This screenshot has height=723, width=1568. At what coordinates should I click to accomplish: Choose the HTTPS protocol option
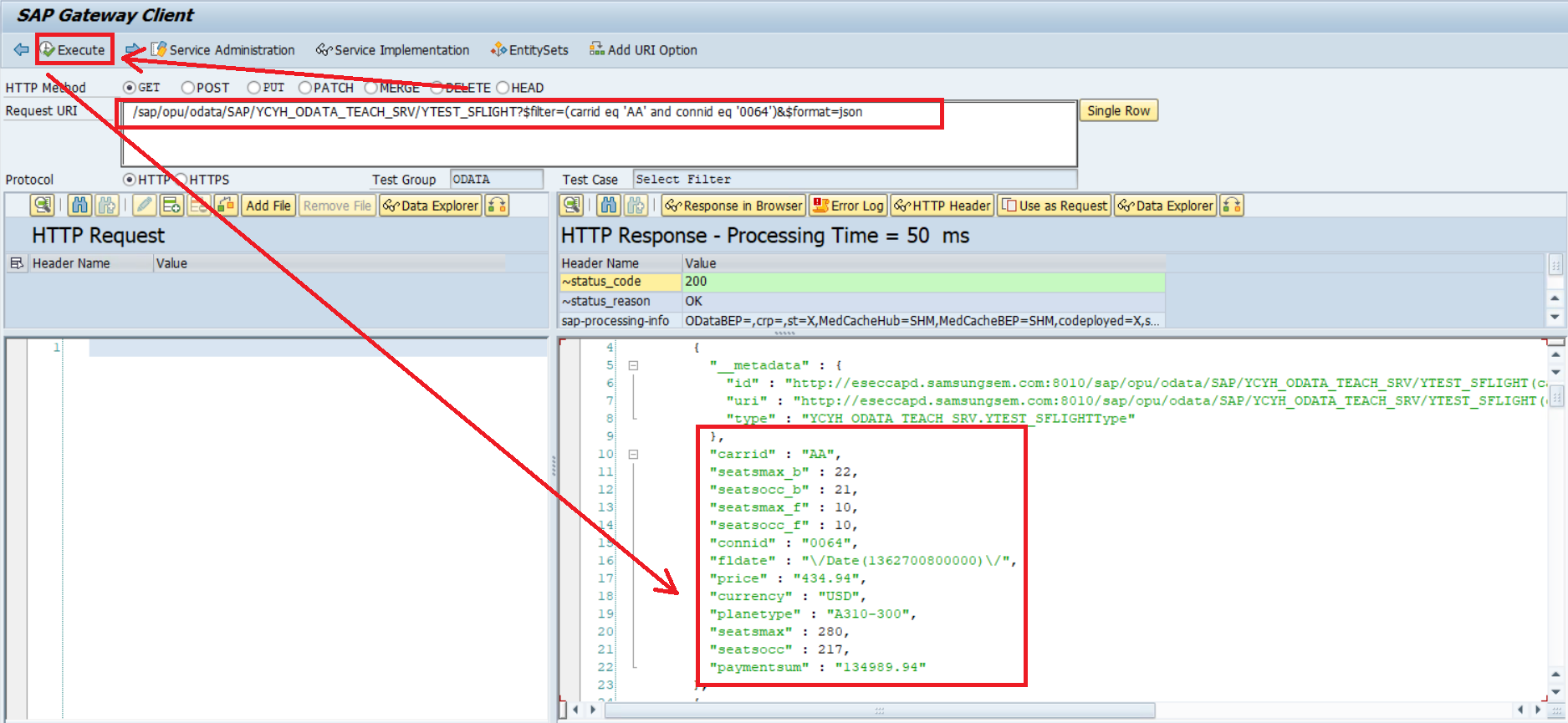(181, 180)
